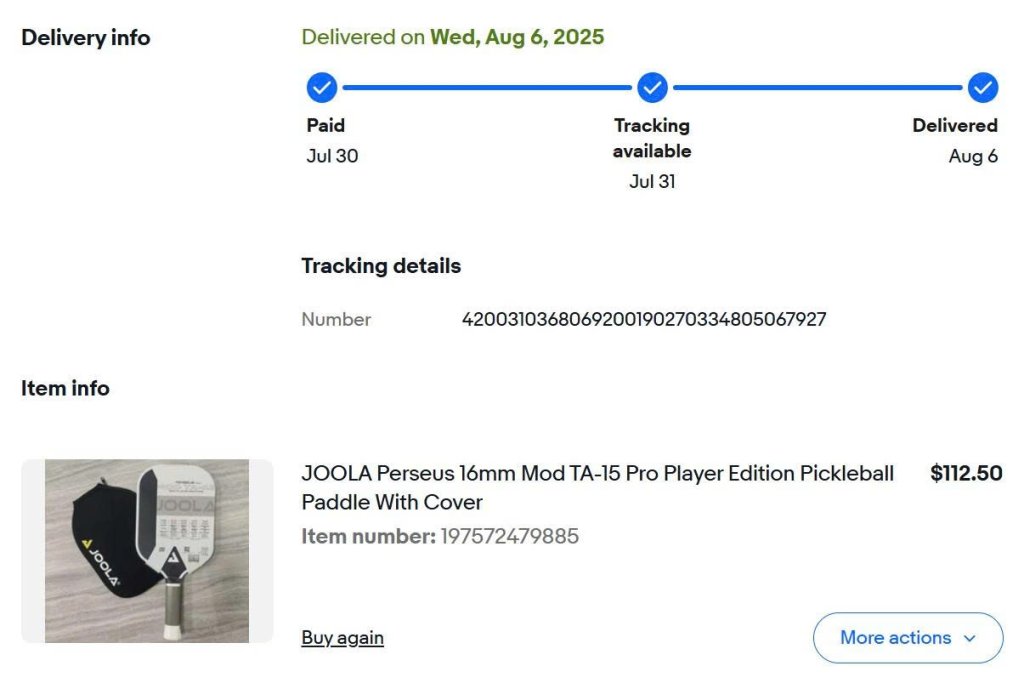Click the chevron arrow on More actions
This screenshot has width=1024, height=683.
[969, 638]
